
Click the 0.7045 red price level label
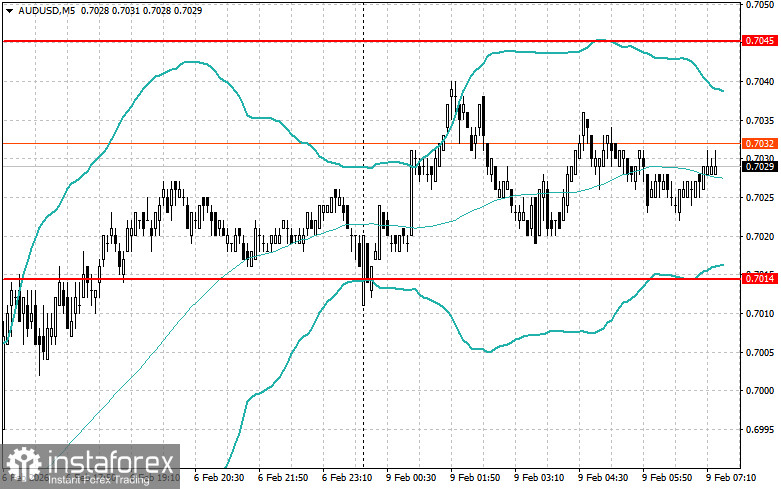760,41
